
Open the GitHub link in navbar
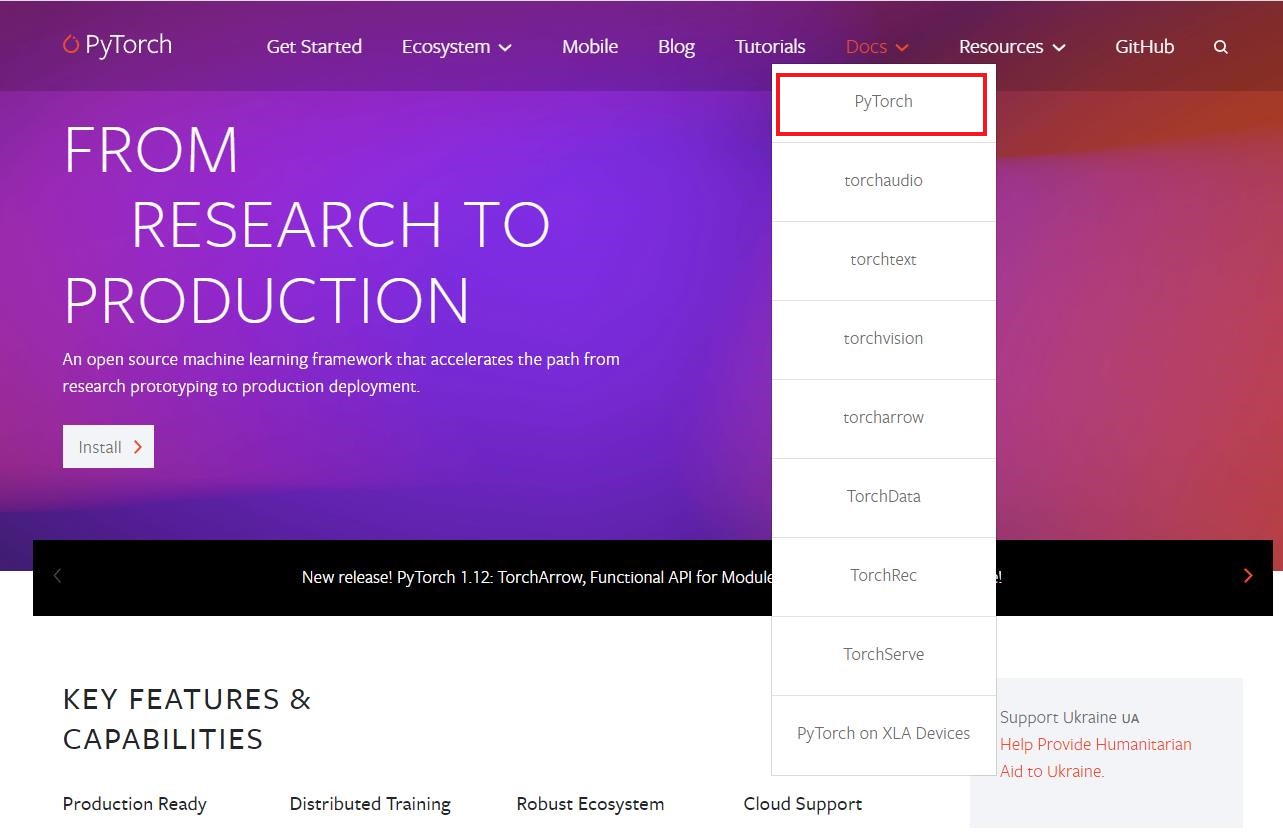tap(1144, 47)
